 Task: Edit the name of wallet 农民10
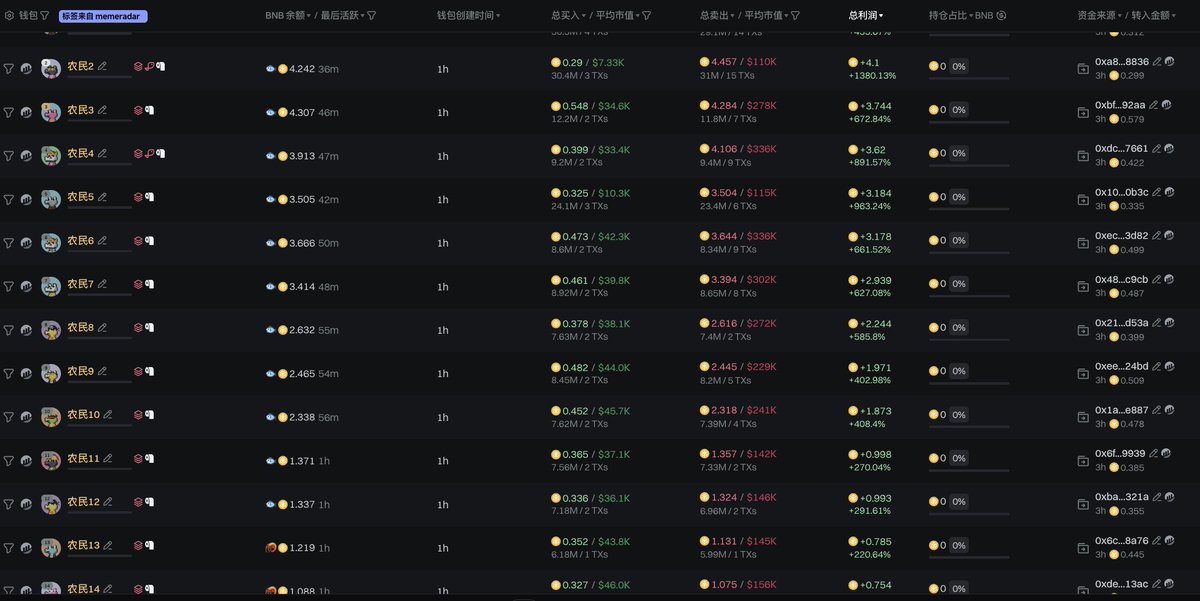point(107,415)
